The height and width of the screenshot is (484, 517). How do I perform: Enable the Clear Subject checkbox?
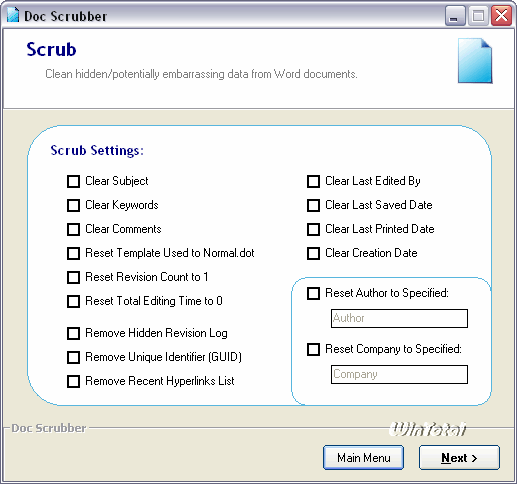coord(73,182)
